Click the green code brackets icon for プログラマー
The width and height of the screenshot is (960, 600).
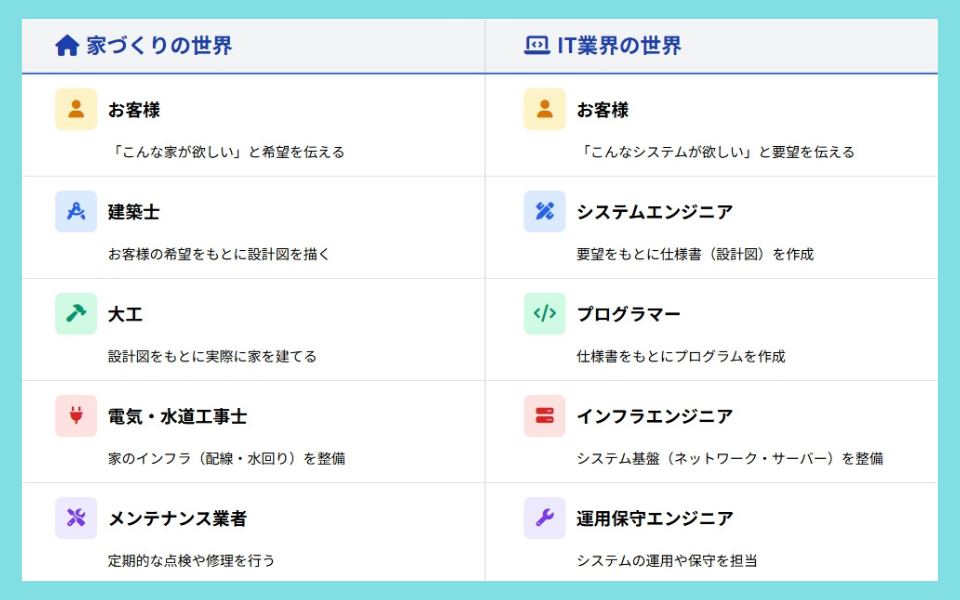(x=544, y=313)
